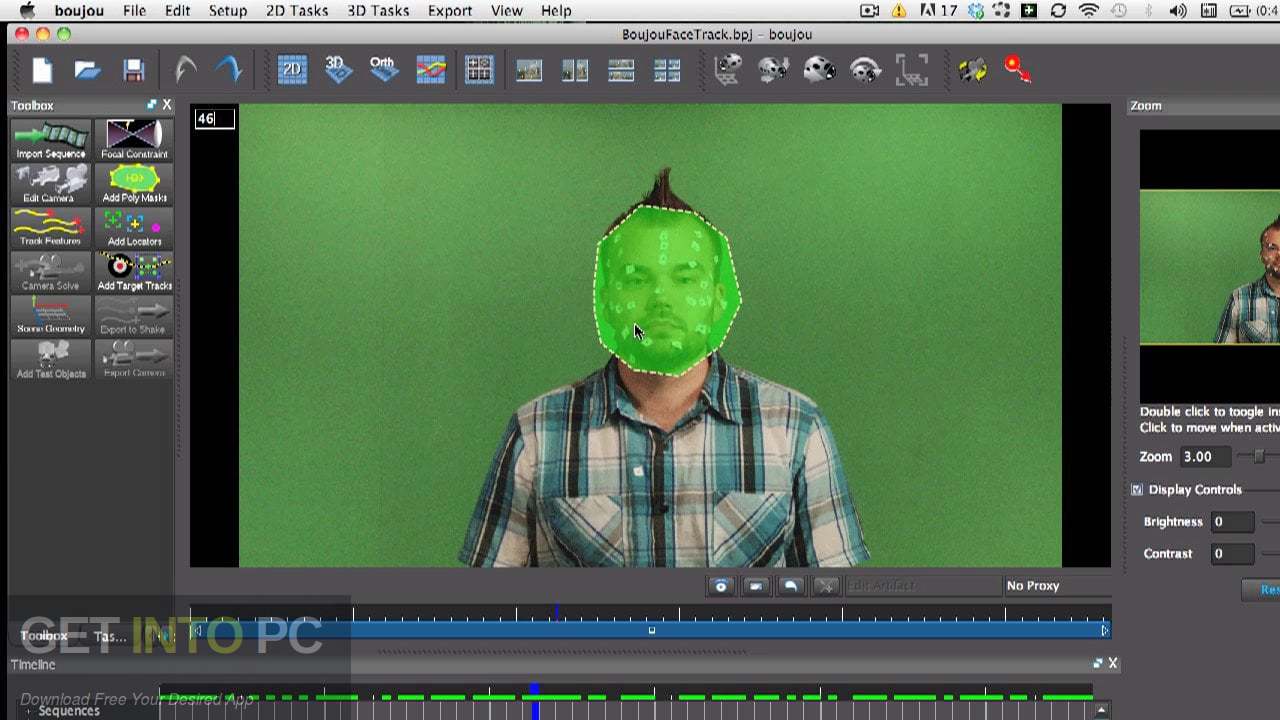The width and height of the screenshot is (1280, 720).
Task: Toggle the Display Controls checkbox
Action: point(1137,489)
